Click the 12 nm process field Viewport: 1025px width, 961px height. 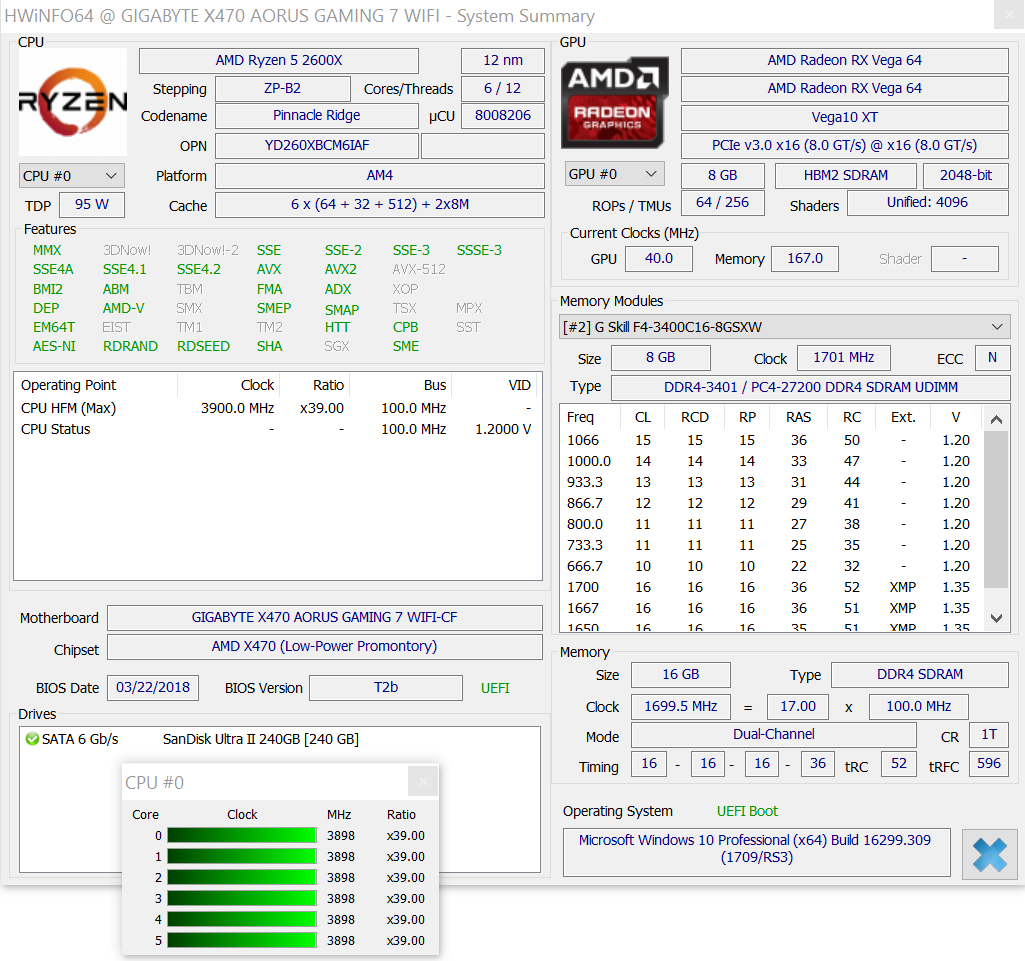pyautogui.click(x=503, y=61)
